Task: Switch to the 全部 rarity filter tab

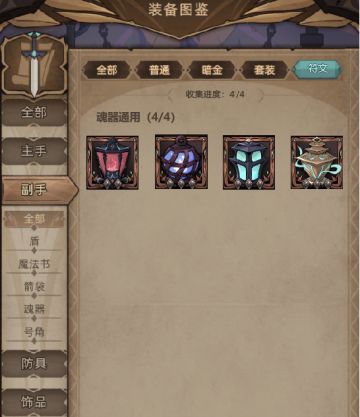Action: [107, 70]
